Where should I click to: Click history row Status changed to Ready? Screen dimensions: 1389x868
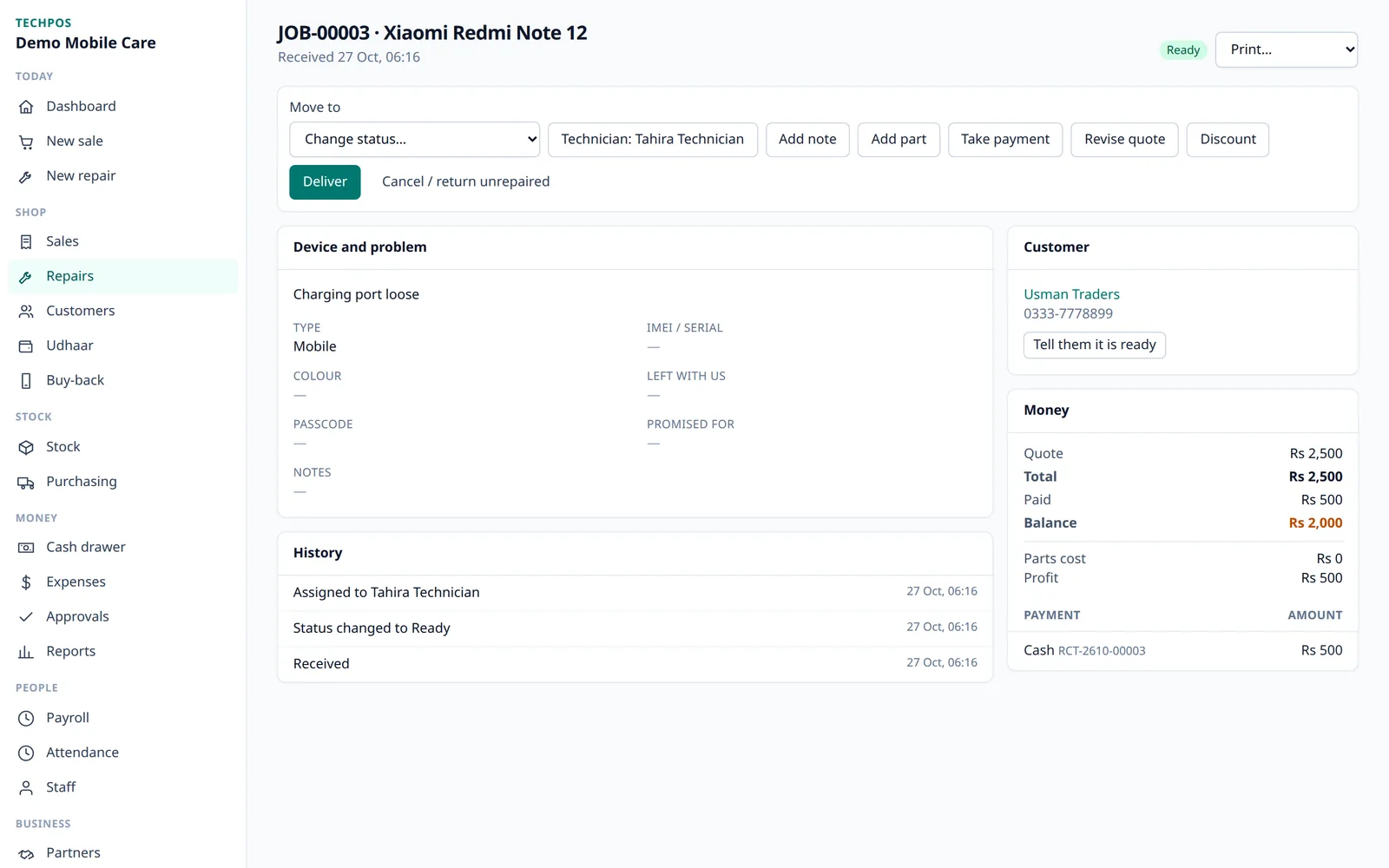[x=635, y=628]
